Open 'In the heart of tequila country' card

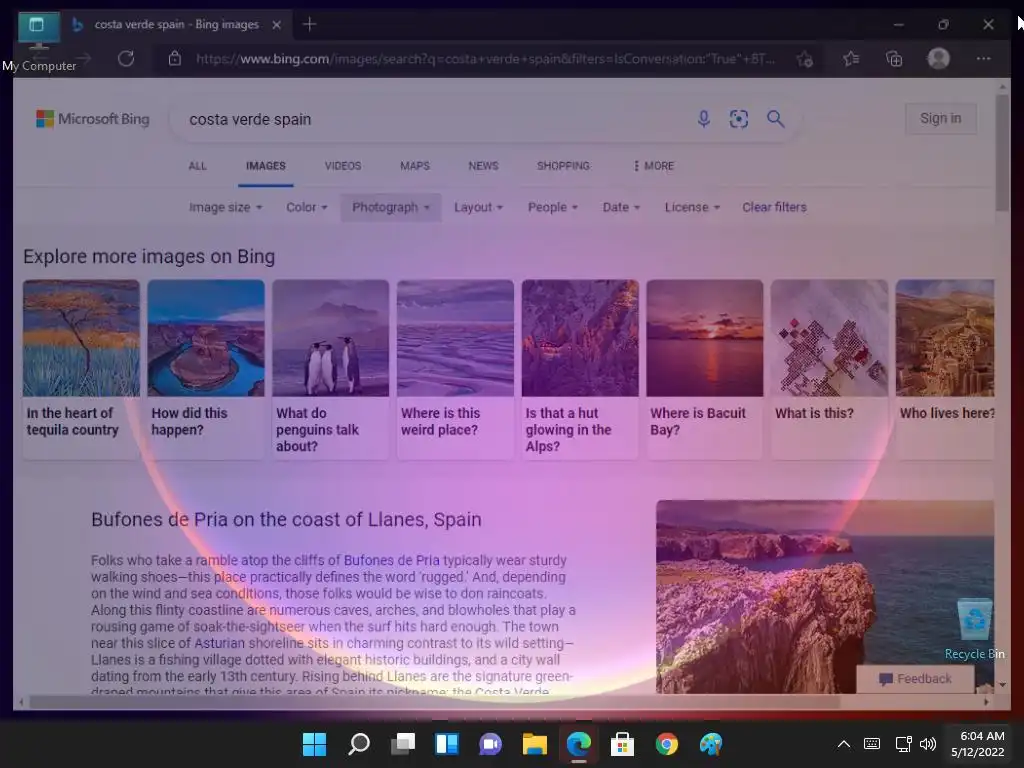81,369
